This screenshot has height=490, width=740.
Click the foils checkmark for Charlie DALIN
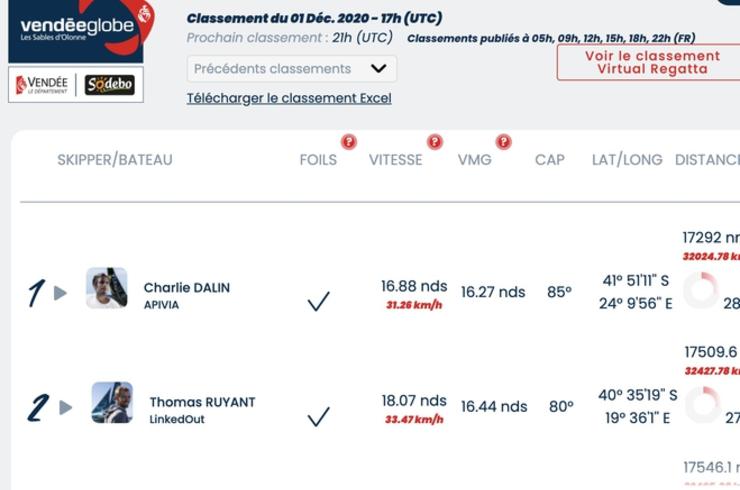pos(319,301)
